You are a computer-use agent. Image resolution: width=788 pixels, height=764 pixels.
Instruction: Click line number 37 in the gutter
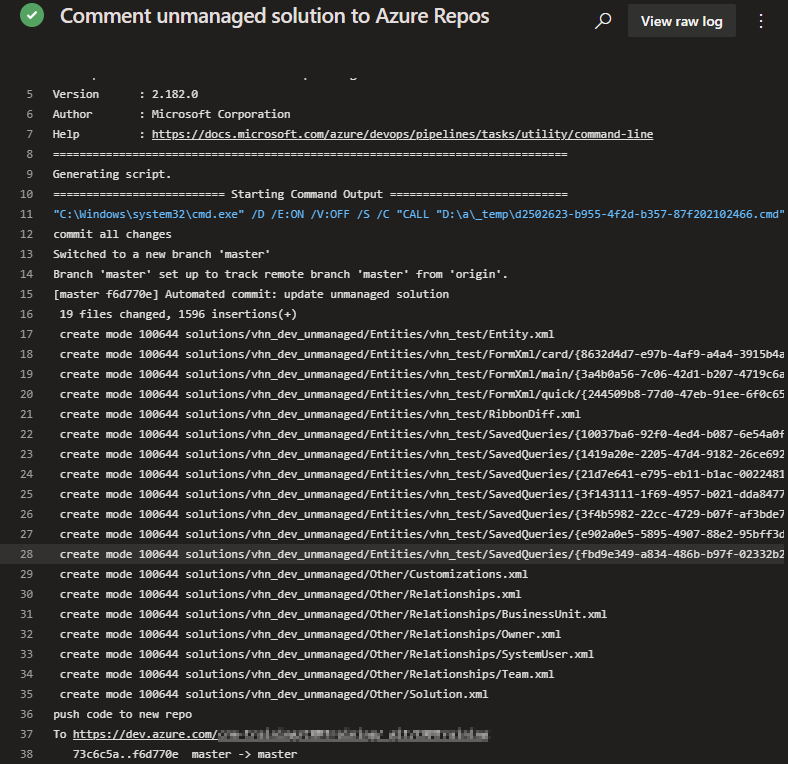(x=27, y=734)
